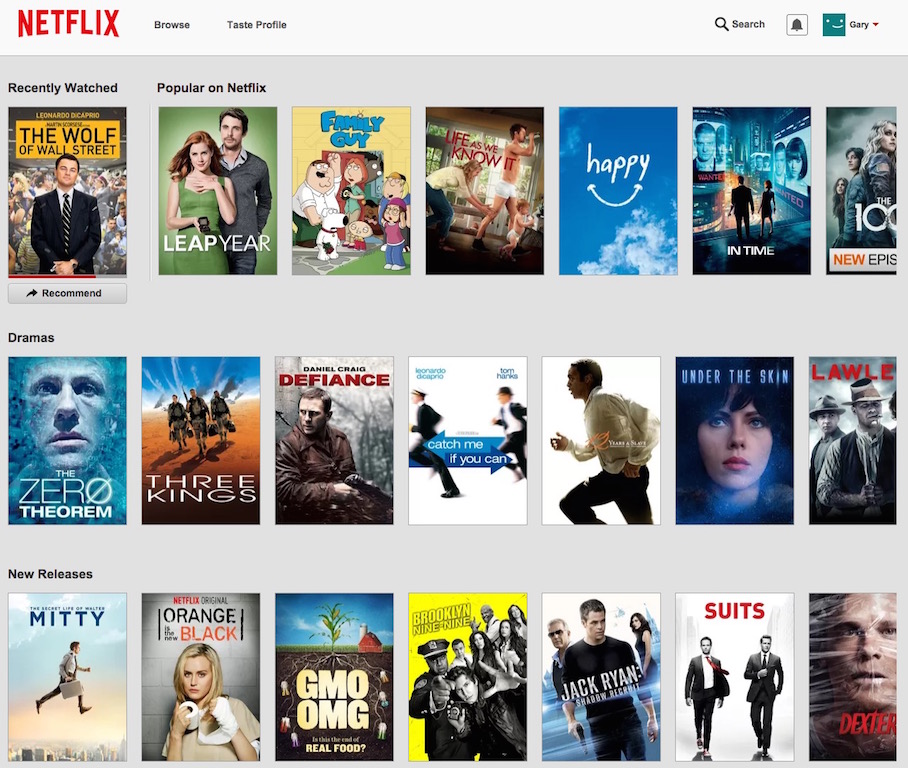This screenshot has width=908, height=768.
Task: Select the Recently Watched heading
Action: [x=63, y=88]
